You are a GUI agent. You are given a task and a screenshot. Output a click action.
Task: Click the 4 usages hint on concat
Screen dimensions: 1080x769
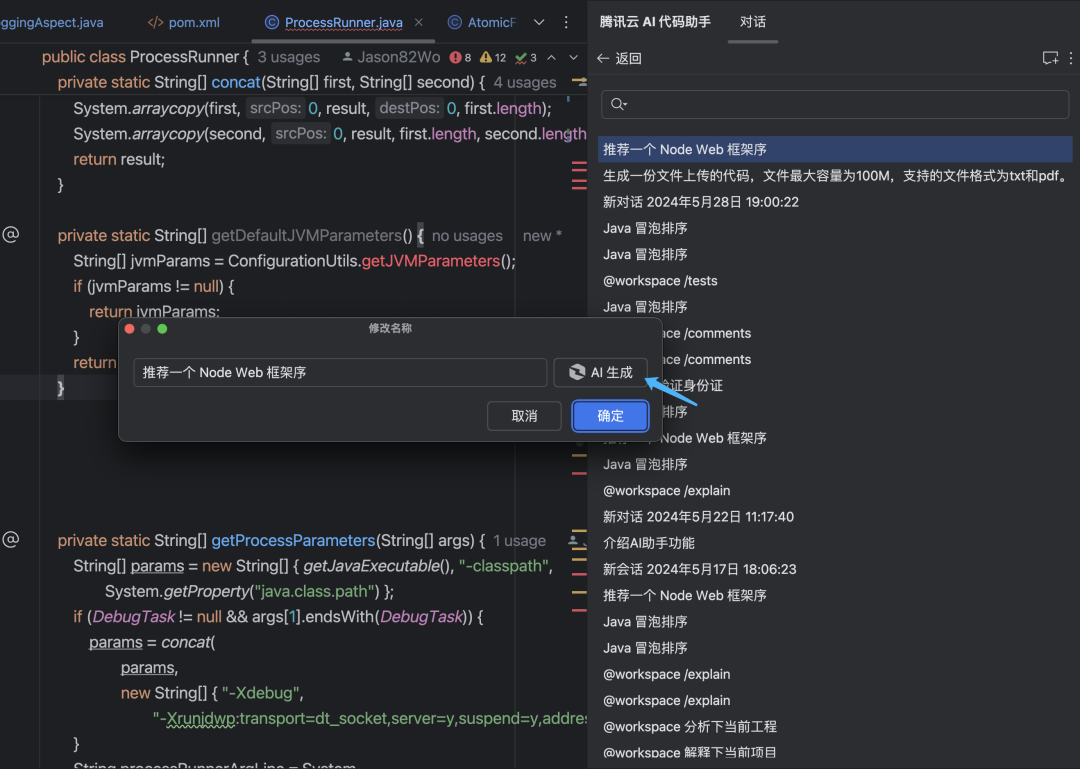pyautogui.click(x=525, y=83)
